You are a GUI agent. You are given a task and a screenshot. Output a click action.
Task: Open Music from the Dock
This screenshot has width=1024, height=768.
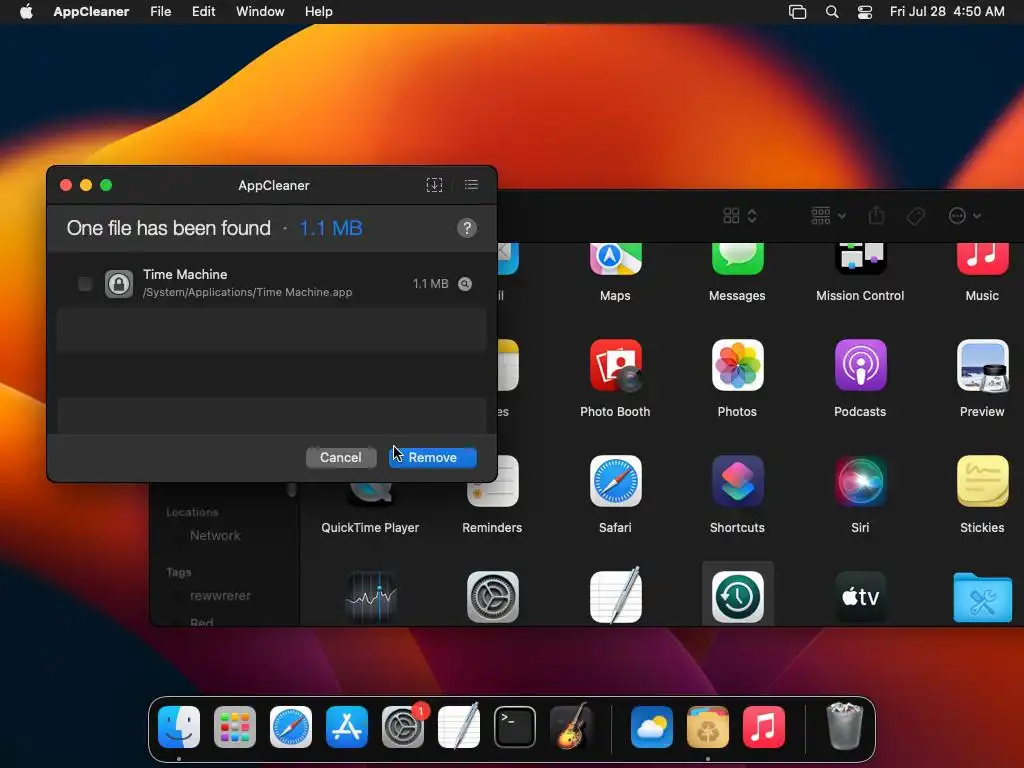pyautogui.click(x=763, y=726)
